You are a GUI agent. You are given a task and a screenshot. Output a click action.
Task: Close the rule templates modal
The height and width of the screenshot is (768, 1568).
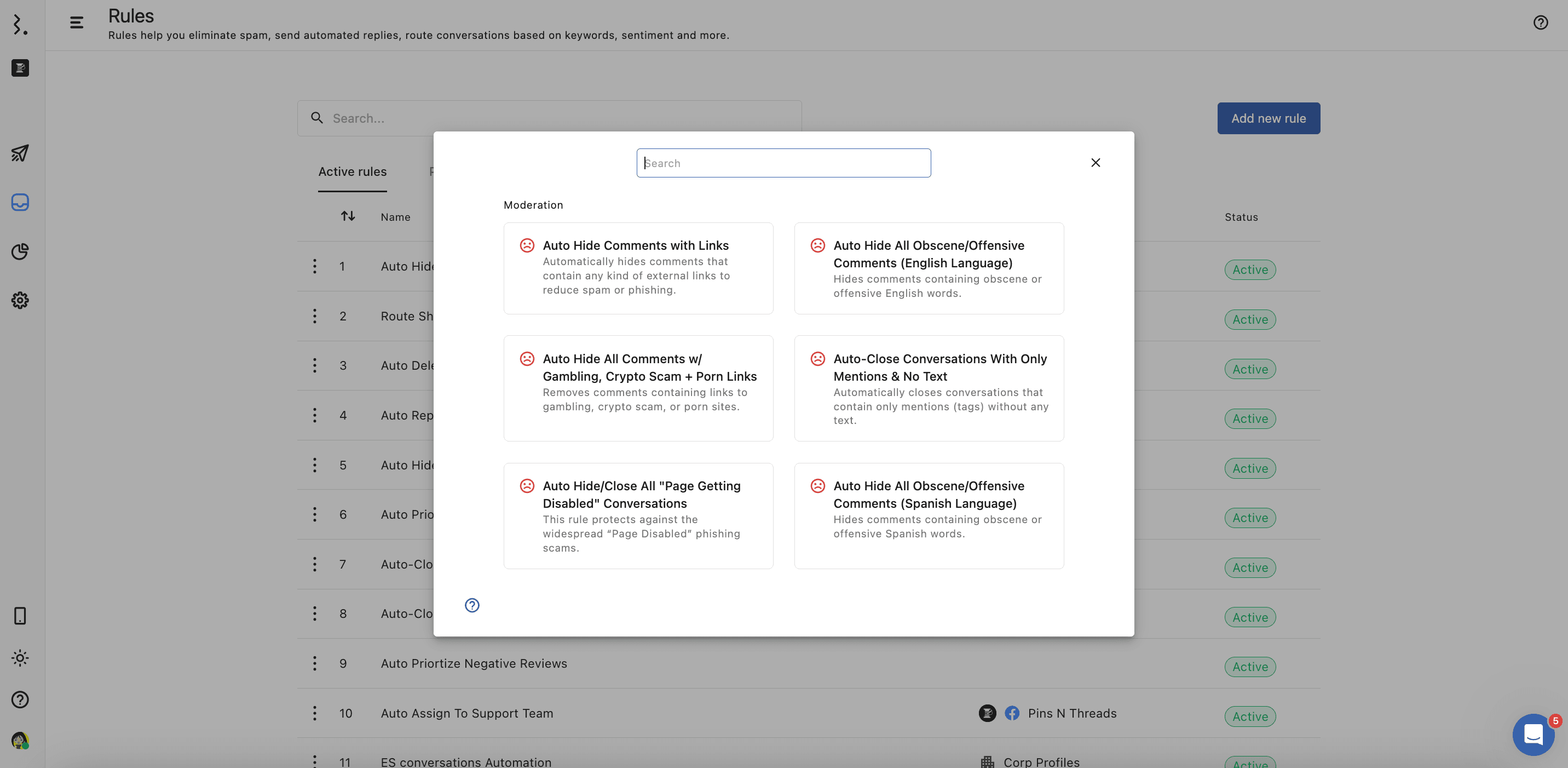pos(1095,163)
